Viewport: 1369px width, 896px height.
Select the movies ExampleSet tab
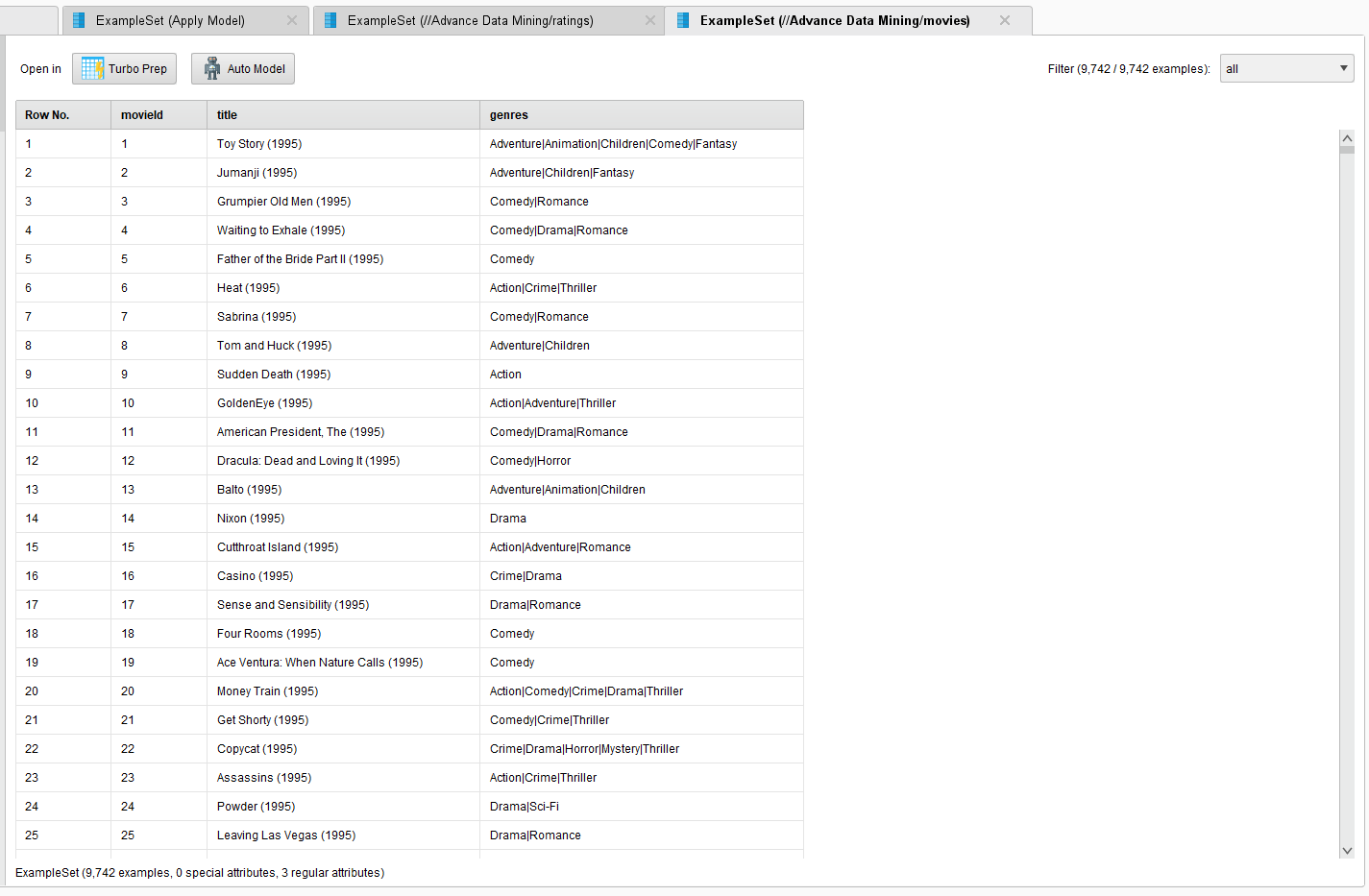[848, 20]
